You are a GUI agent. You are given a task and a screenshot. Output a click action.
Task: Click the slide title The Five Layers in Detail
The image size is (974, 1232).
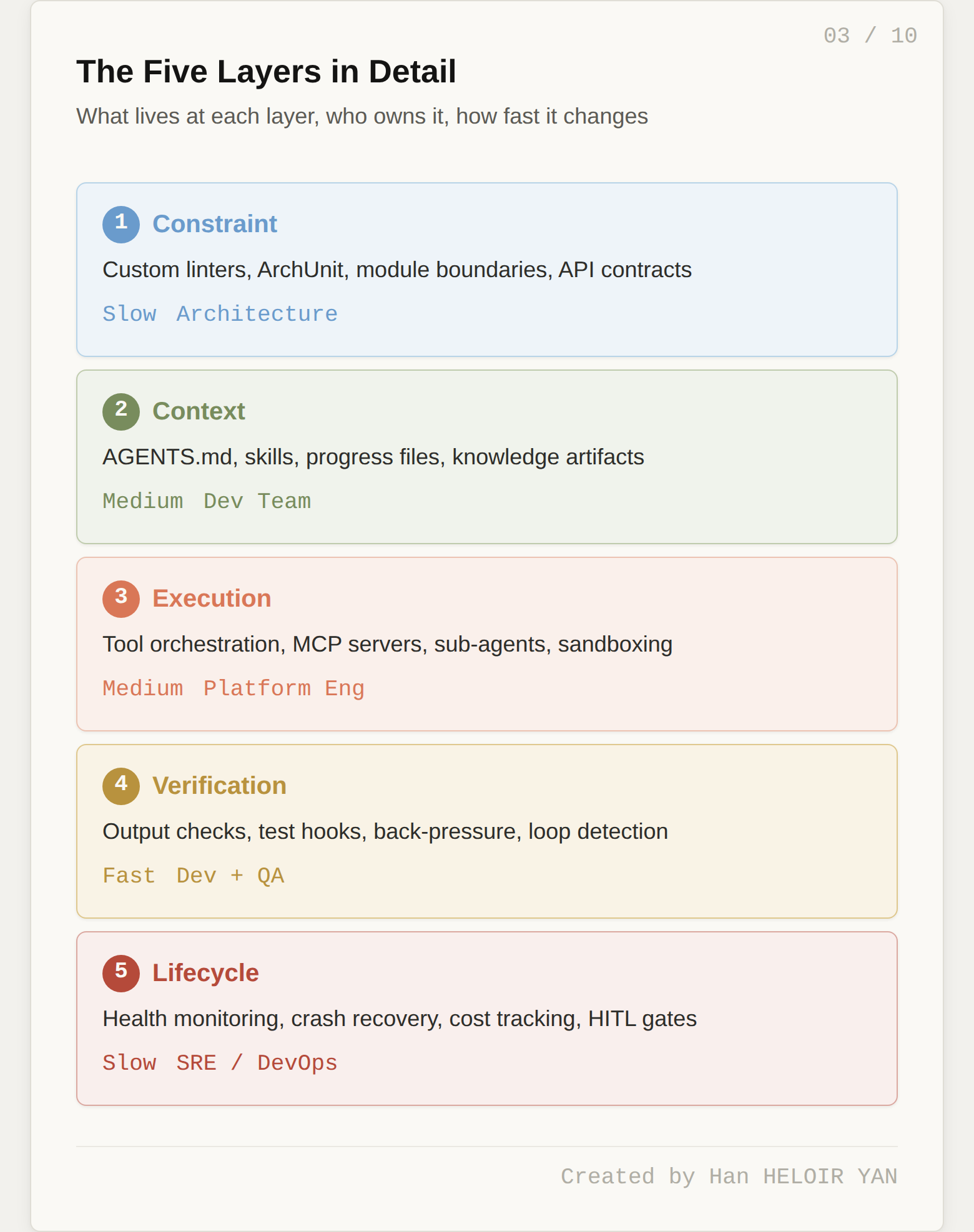266,71
